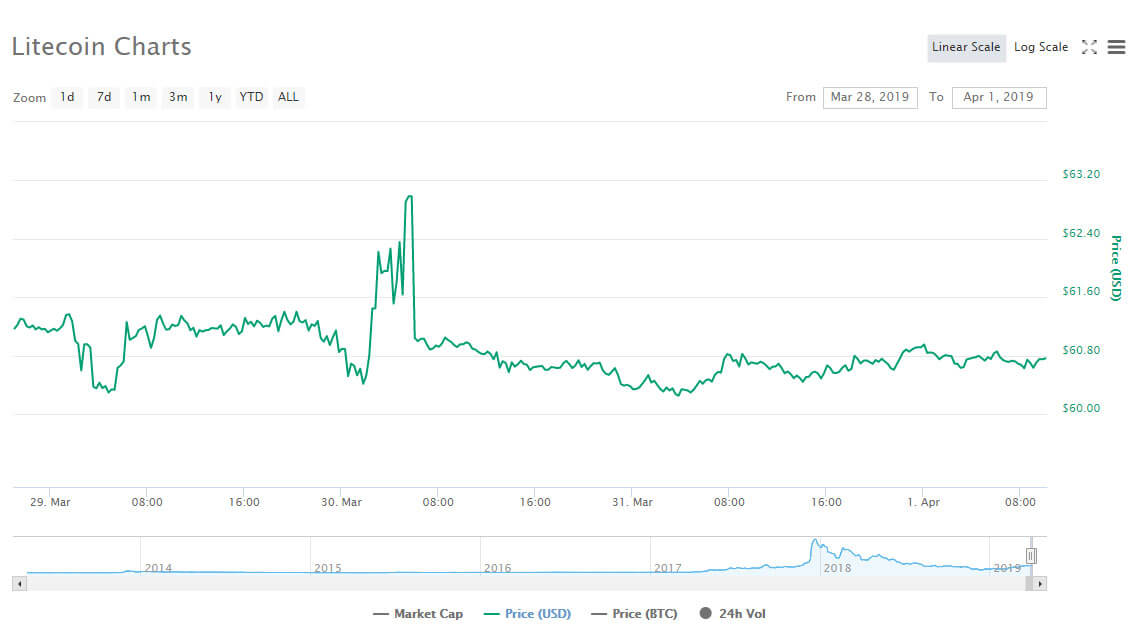Click 2014 in the navigator
The height and width of the screenshot is (631, 1131).
pos(158,568)
